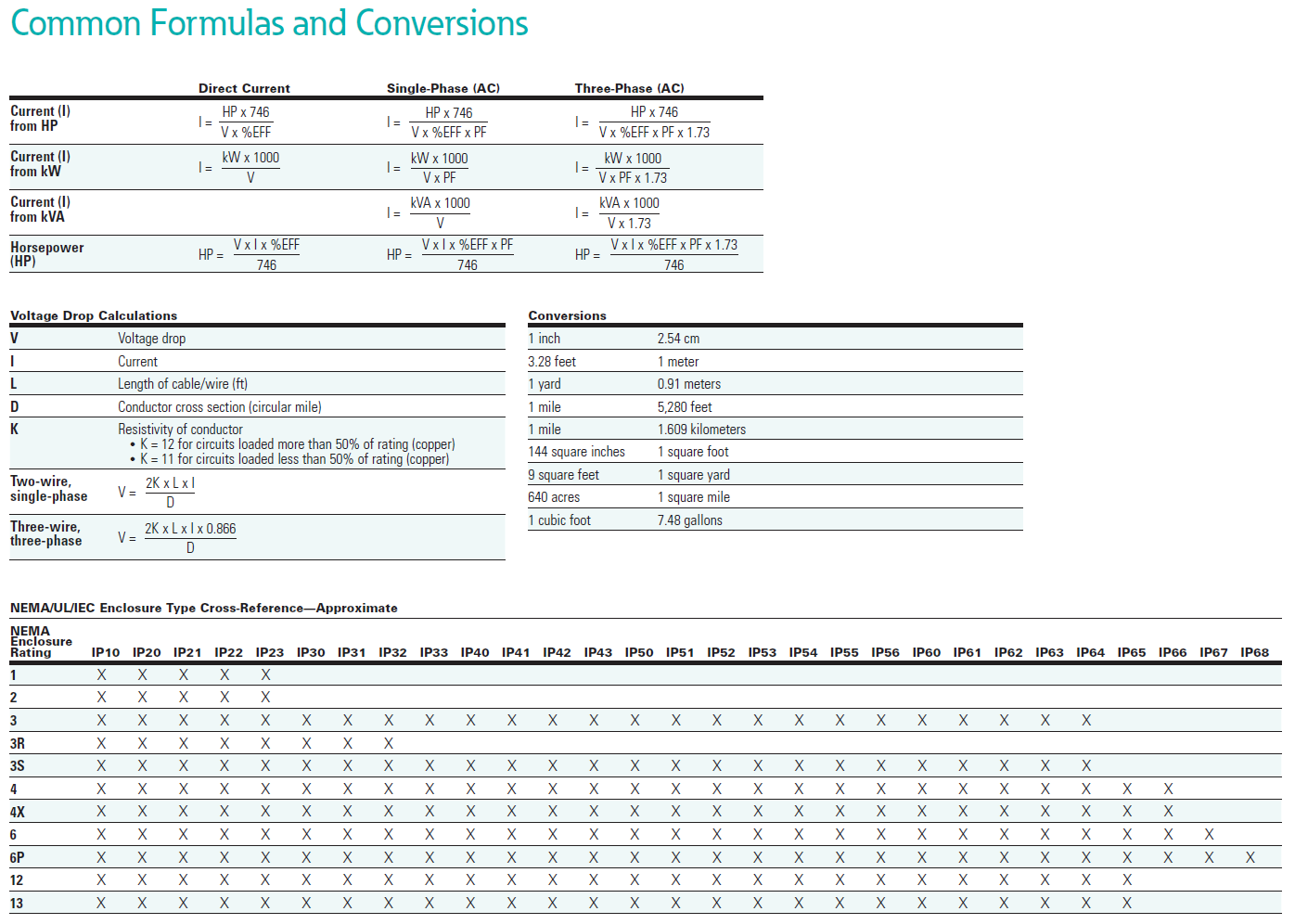Image resolution: width=1295 pixels, height=924 pixels.
Task: Select the 7.48 gallons conversion value
Action: coord(689,520)
